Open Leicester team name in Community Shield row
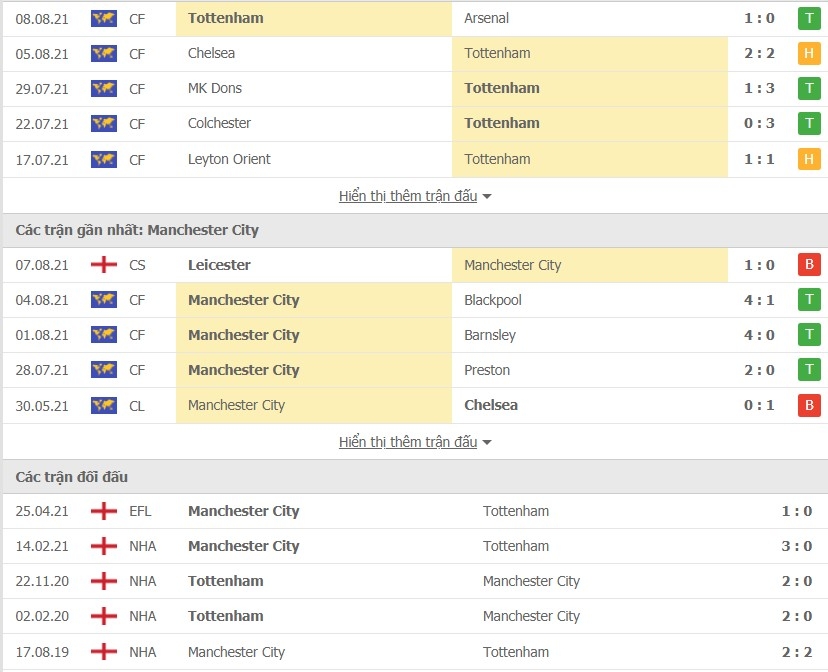Image resolution: width=828 pixels, height=672 pixels. coord(219,264)
